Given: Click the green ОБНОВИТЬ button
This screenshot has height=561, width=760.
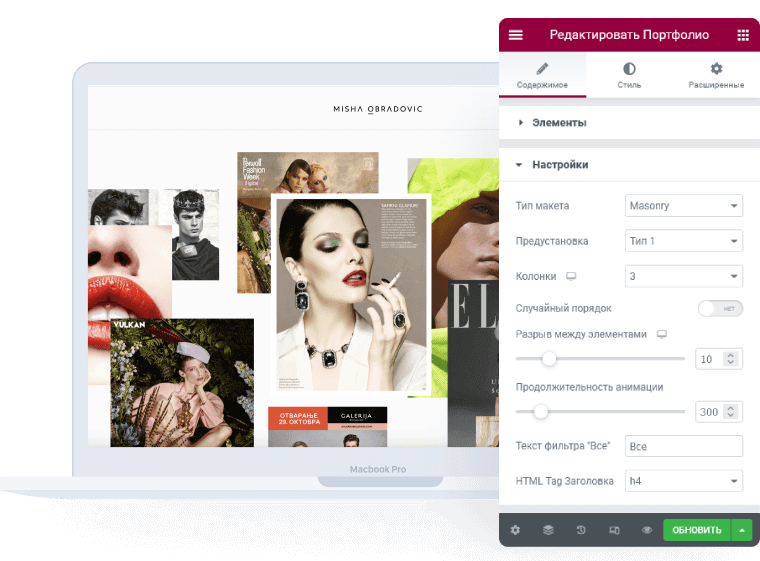Looking at the screenshot, I should point(697,530).
